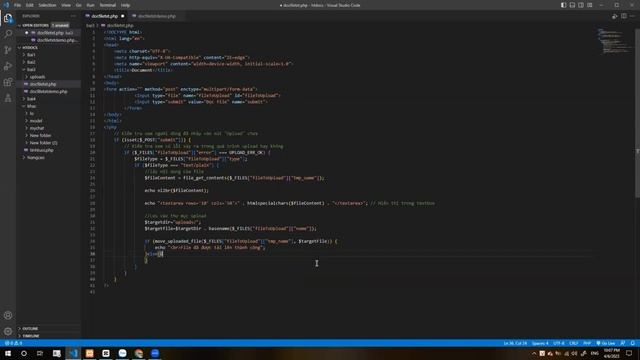Image resolution: width=640 pixels, height=360 pixels.
Task: Open Chrome from the taskbar
Action: (x=139, y=353)
